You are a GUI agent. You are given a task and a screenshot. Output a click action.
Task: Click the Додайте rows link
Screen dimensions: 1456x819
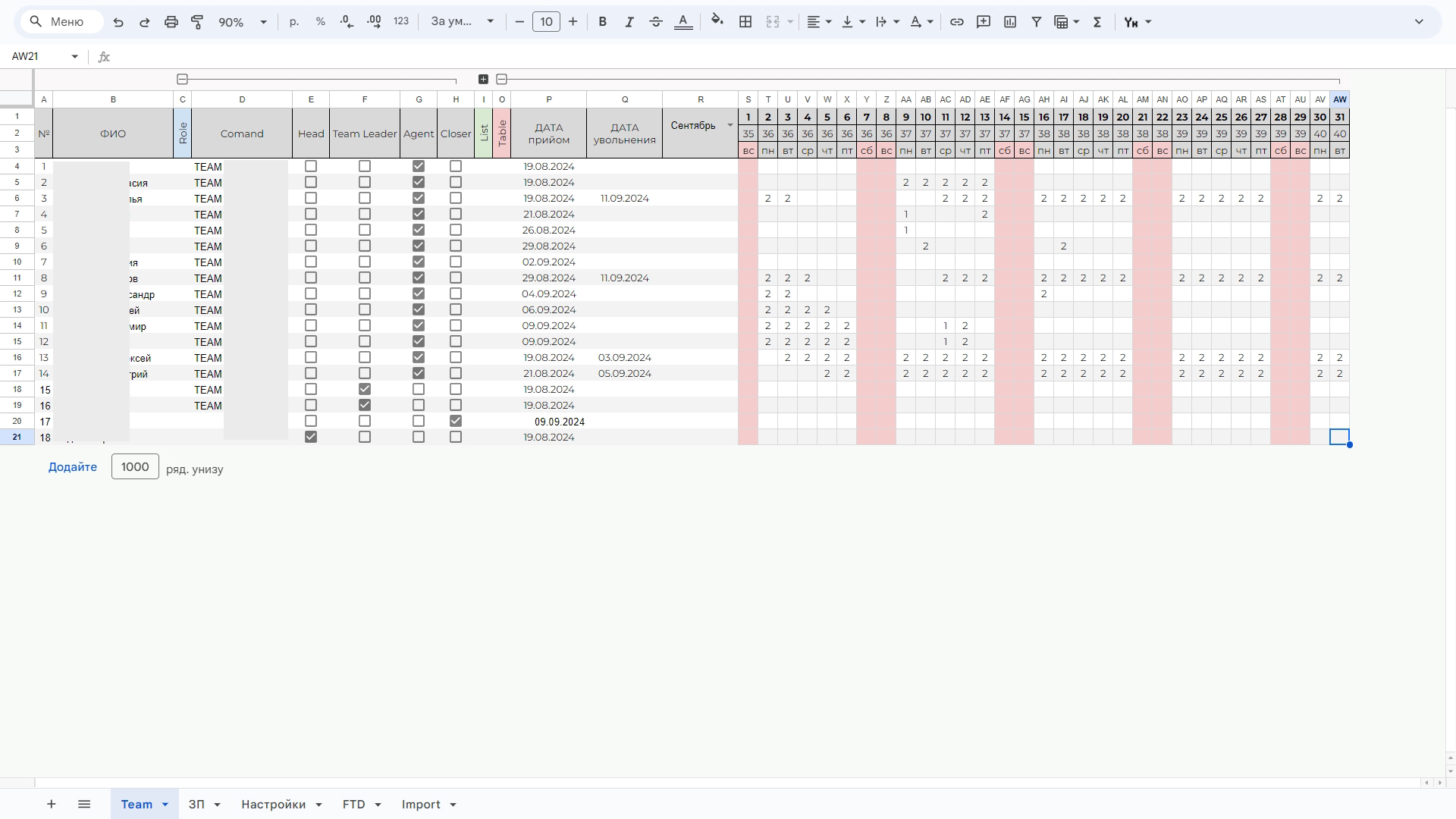(x=73, y=467)
